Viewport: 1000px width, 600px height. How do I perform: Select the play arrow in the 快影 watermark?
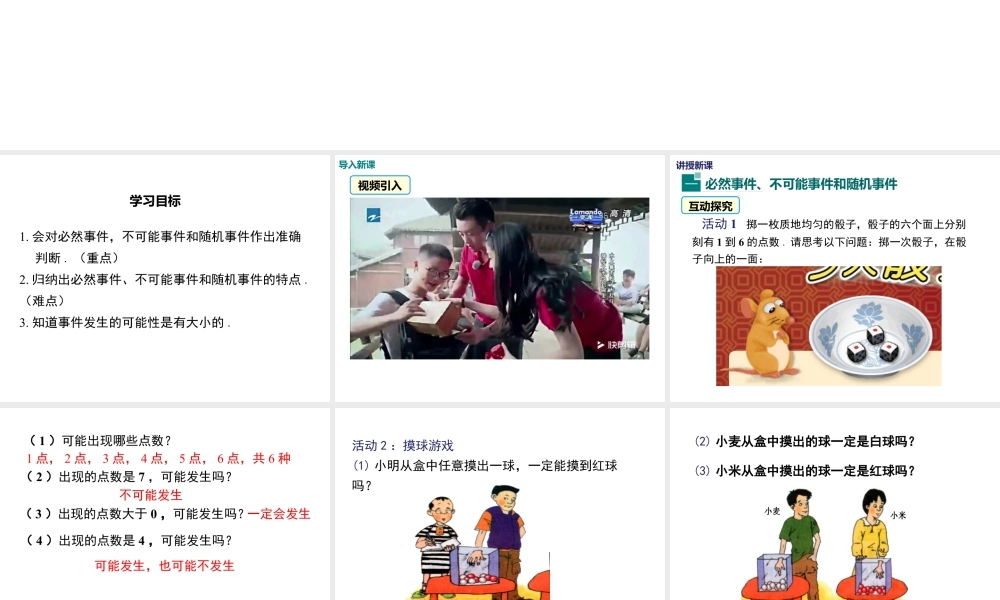point(598,344)
